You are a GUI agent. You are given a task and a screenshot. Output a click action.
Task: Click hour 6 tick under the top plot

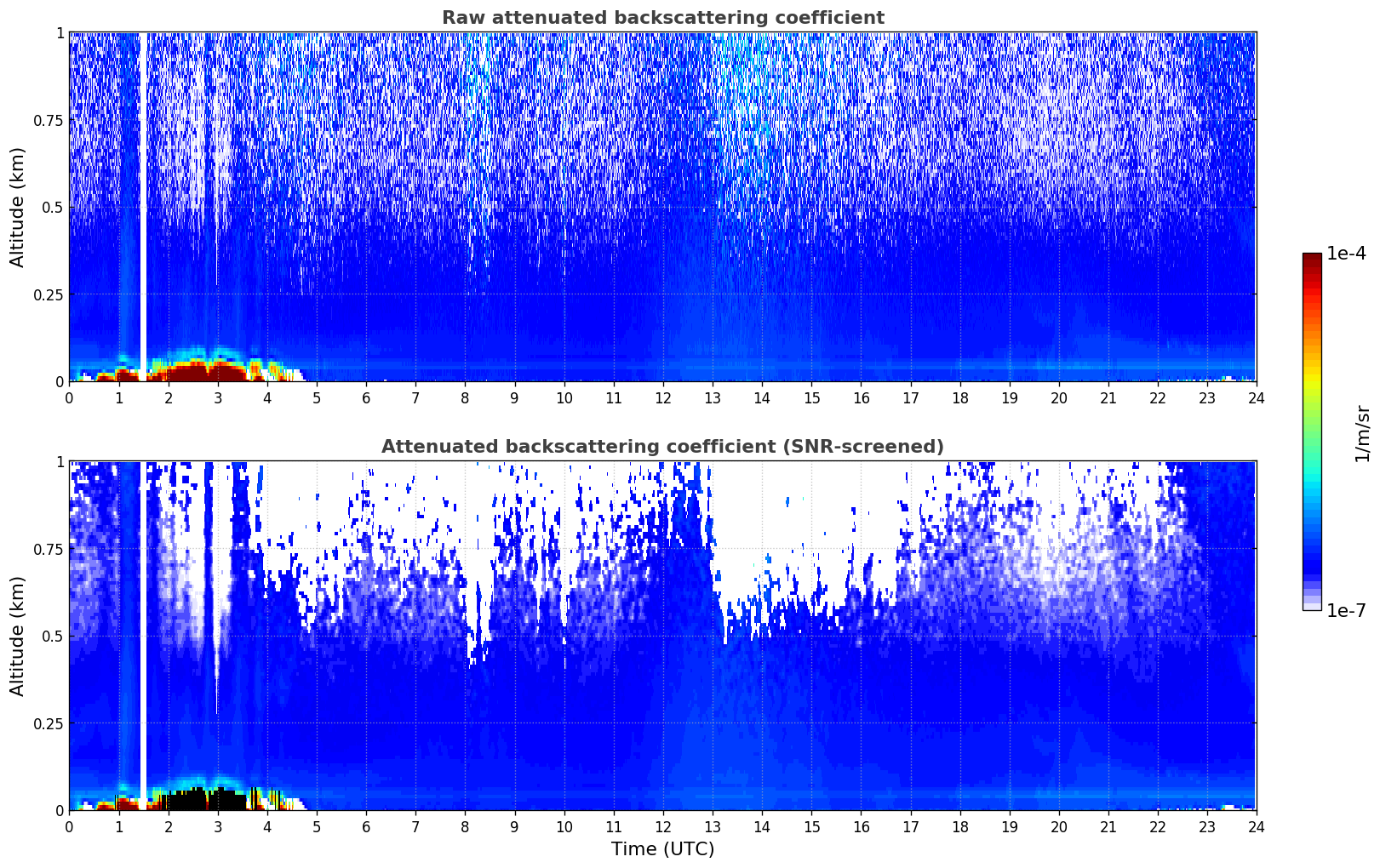[x=366, y=397]
